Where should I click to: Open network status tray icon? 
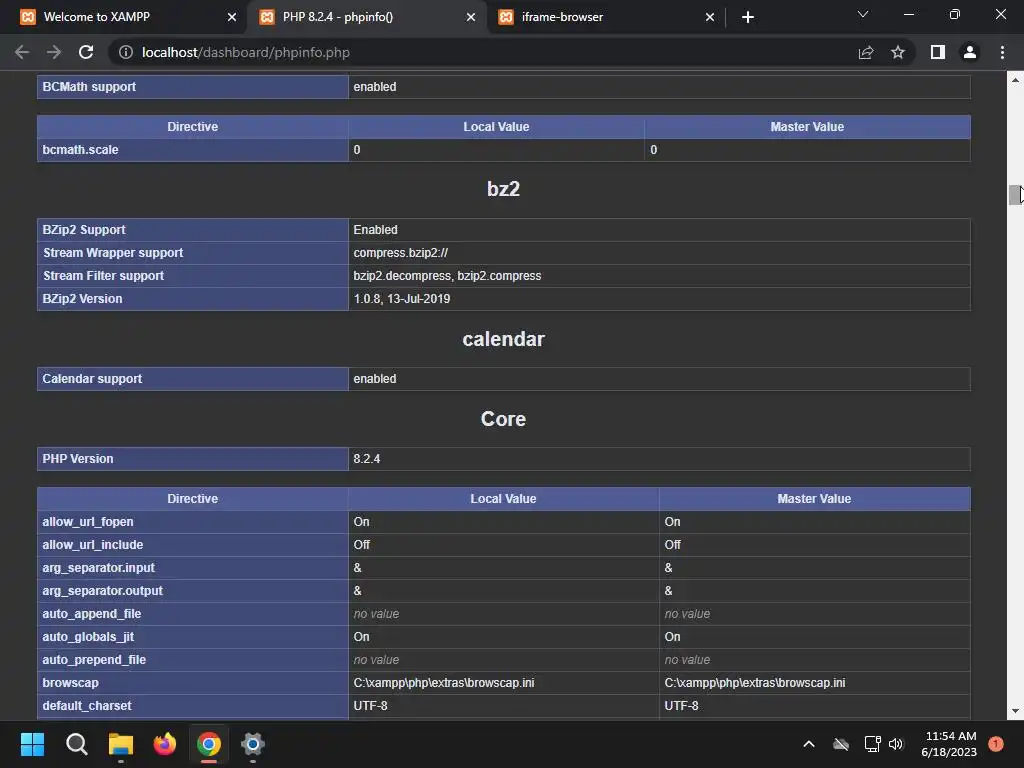click(872, 744)
